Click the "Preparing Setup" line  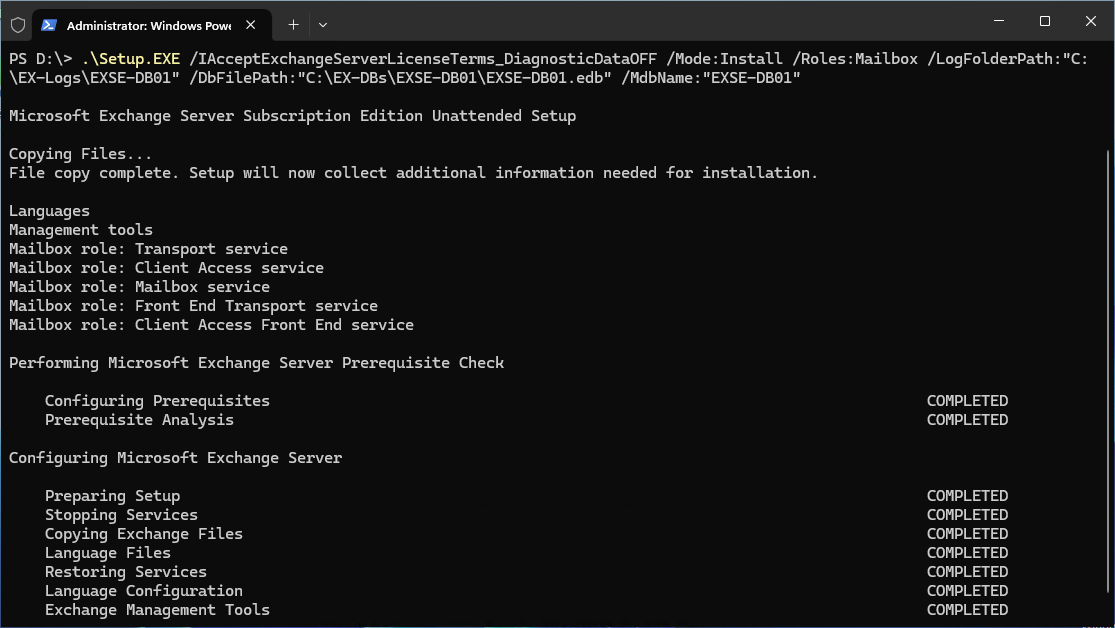coord(112,496)
